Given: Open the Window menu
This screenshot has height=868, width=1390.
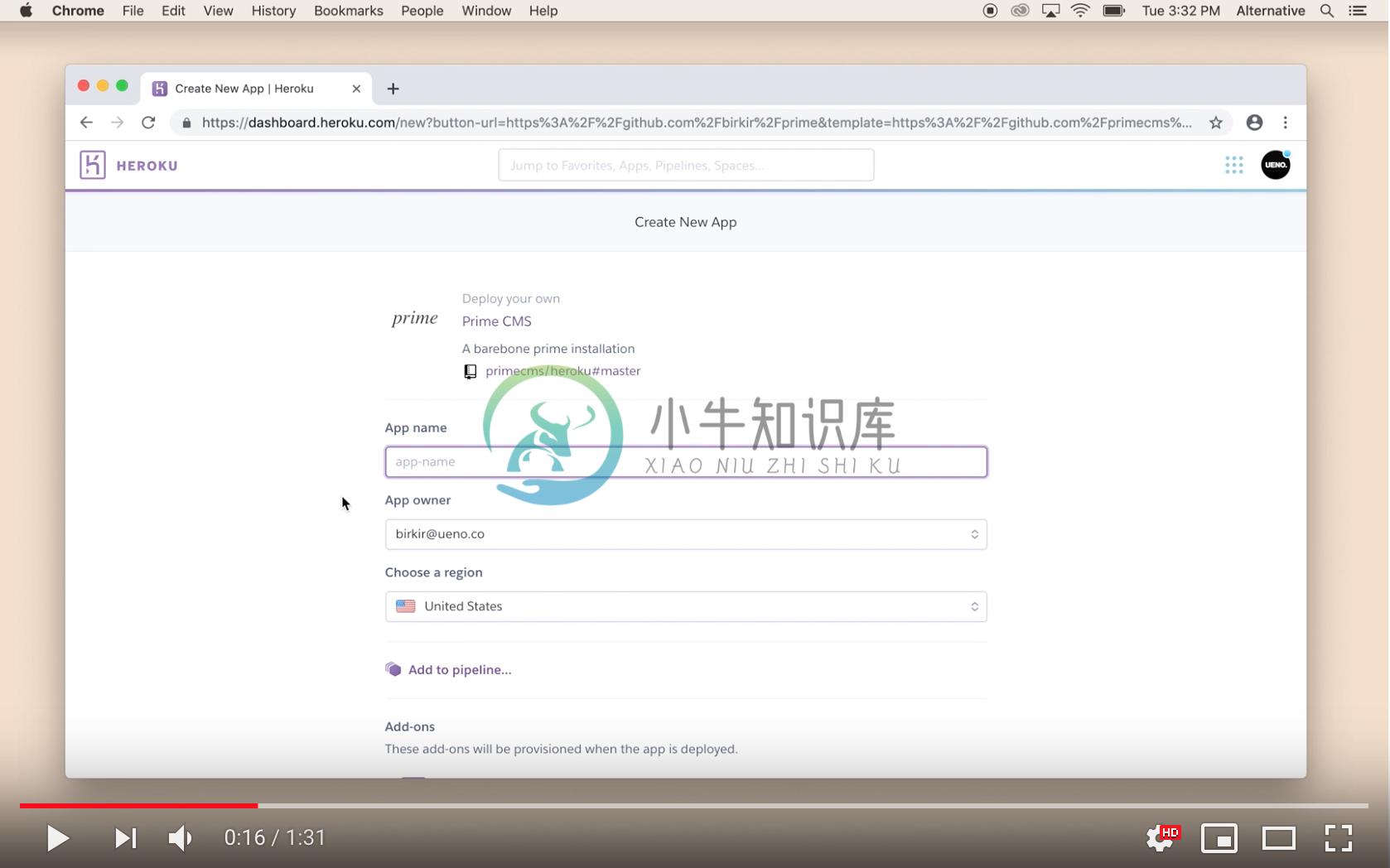Looking at the screenshot, I should coord(486,11).
